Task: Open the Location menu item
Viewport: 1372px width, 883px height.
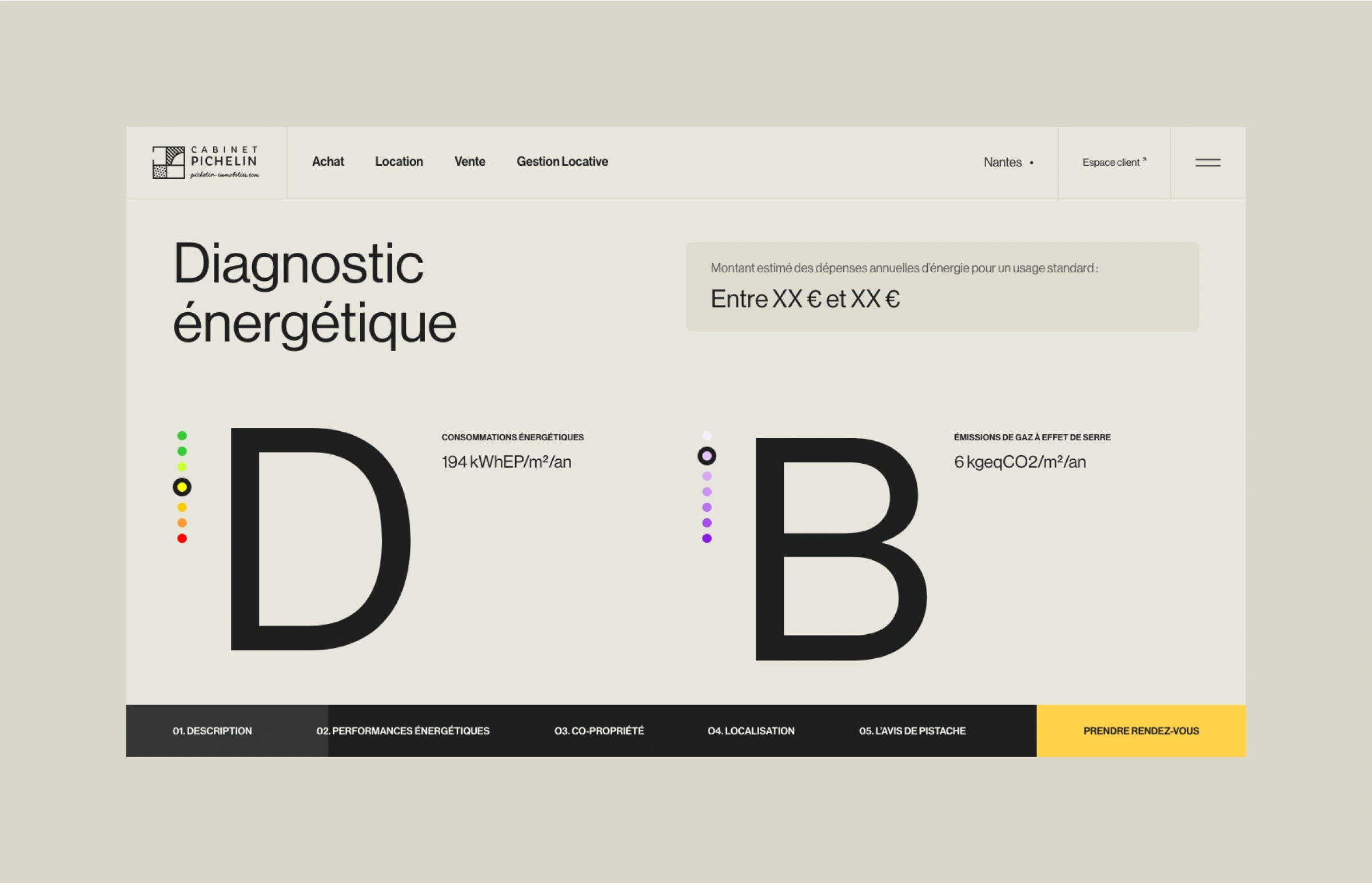Action: click(399, 162)
